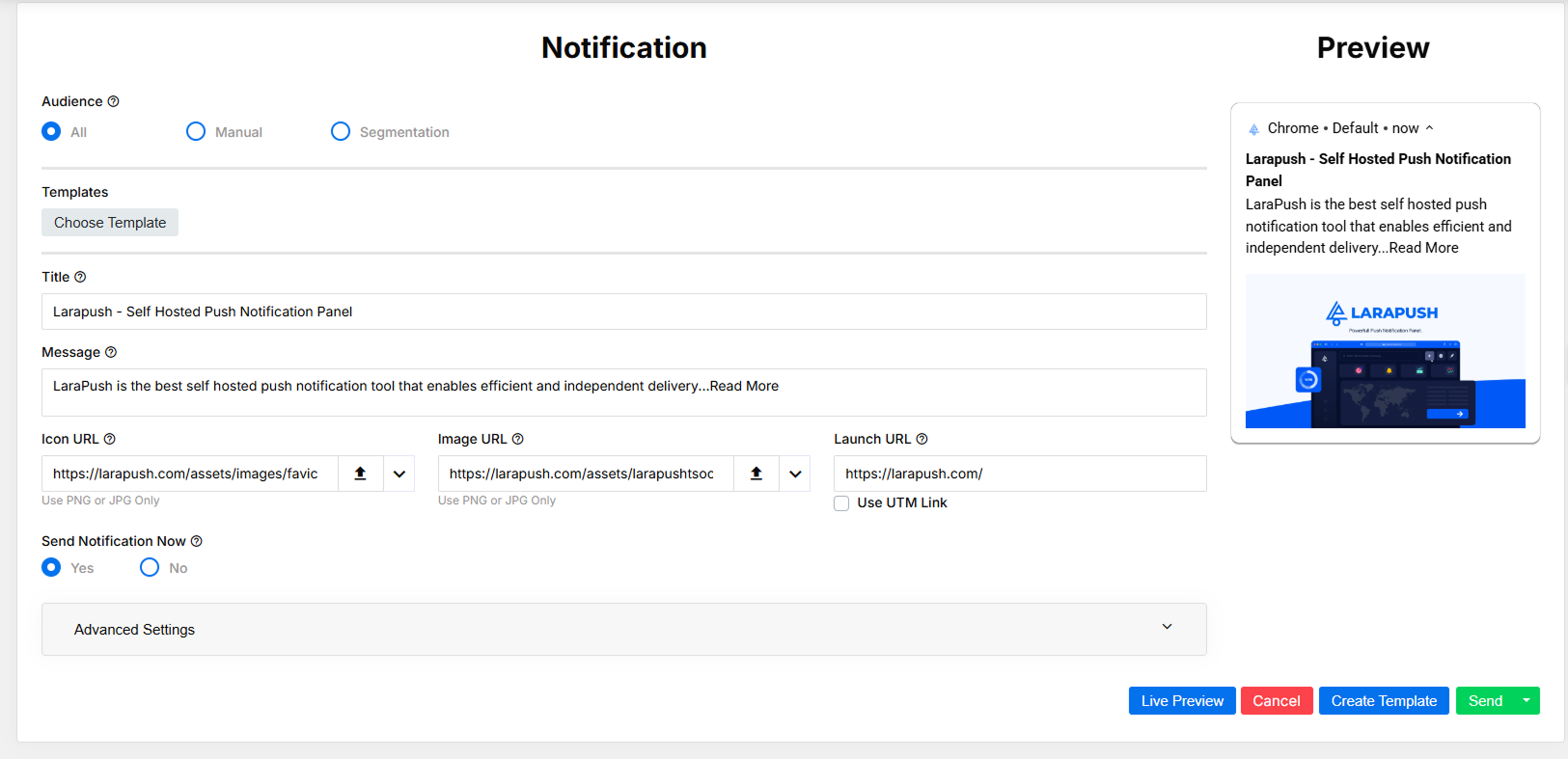Image resolution: width=1568 pixels, height=759 pixels.
Task: Click the Choose Template button
Action: 110,223
